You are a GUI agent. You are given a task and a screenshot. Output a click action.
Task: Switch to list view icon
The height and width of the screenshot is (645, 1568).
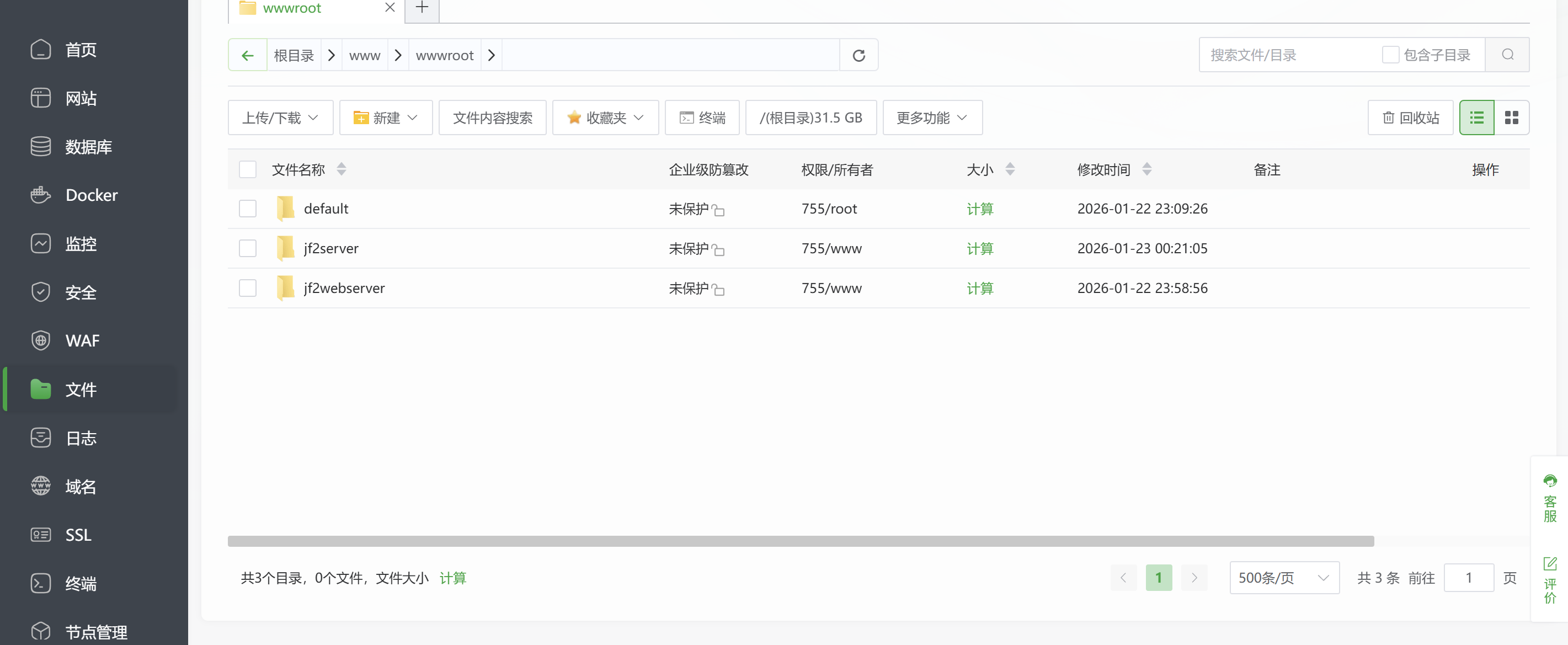pos(1476,118)
